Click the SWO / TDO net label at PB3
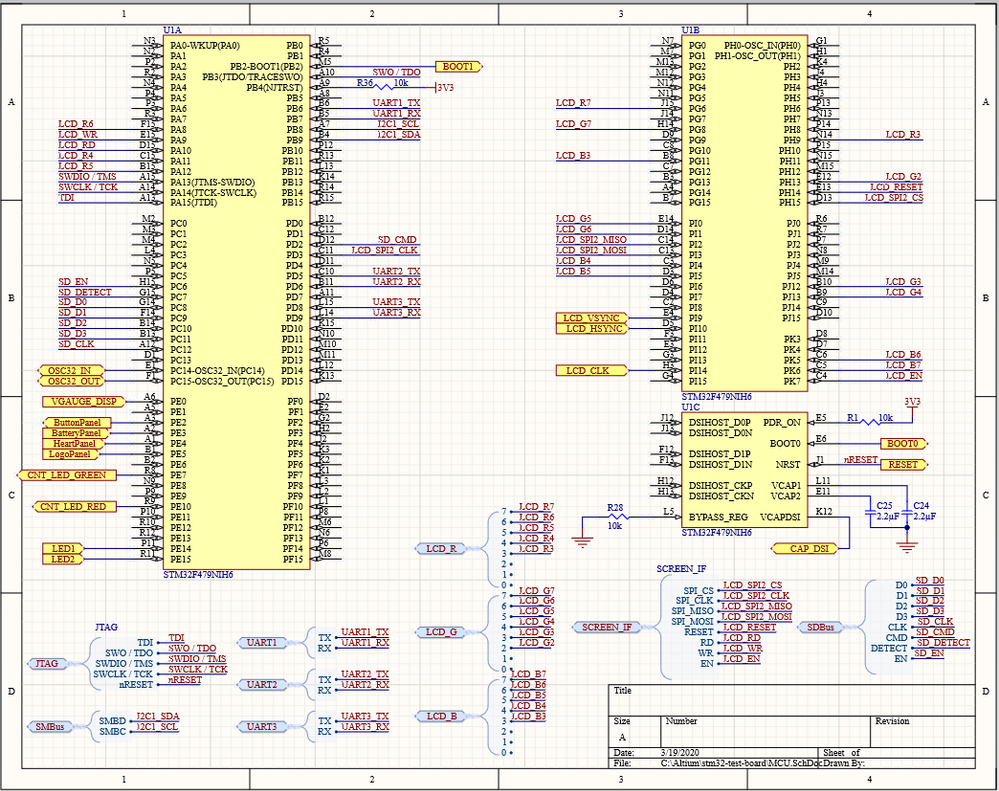999x791 pixels. point(396,72)
